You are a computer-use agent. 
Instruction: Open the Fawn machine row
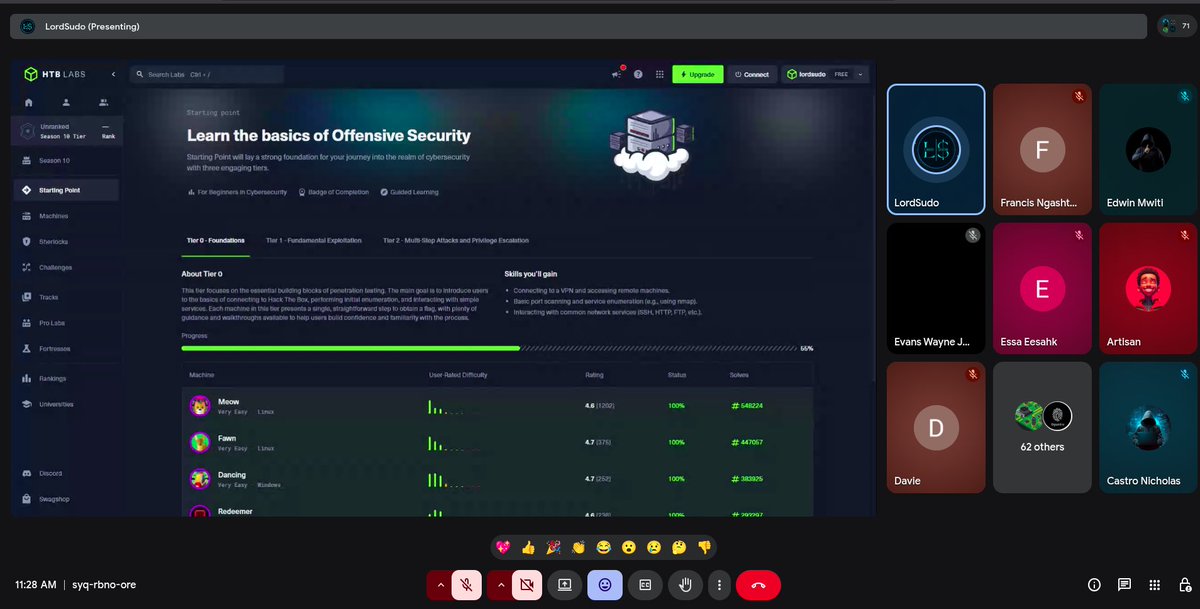(497, 442)
